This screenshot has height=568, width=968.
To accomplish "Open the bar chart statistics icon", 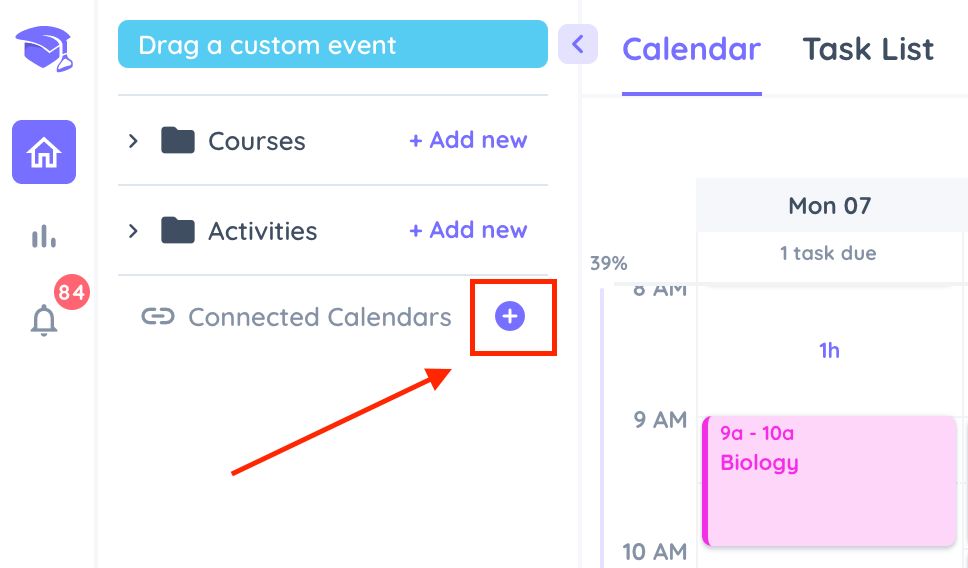I will [44, 236].
